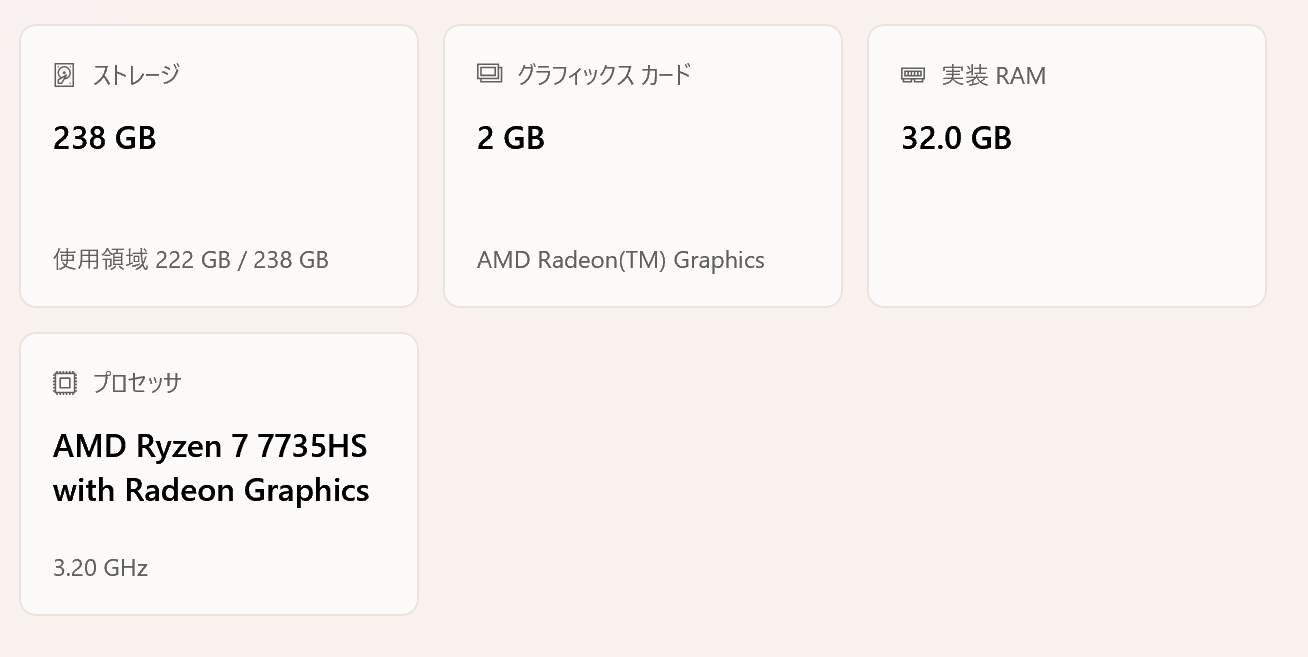Click the 2 GB graphics memory value
The width and height of the screenshot is (1308, 657).
511,138
